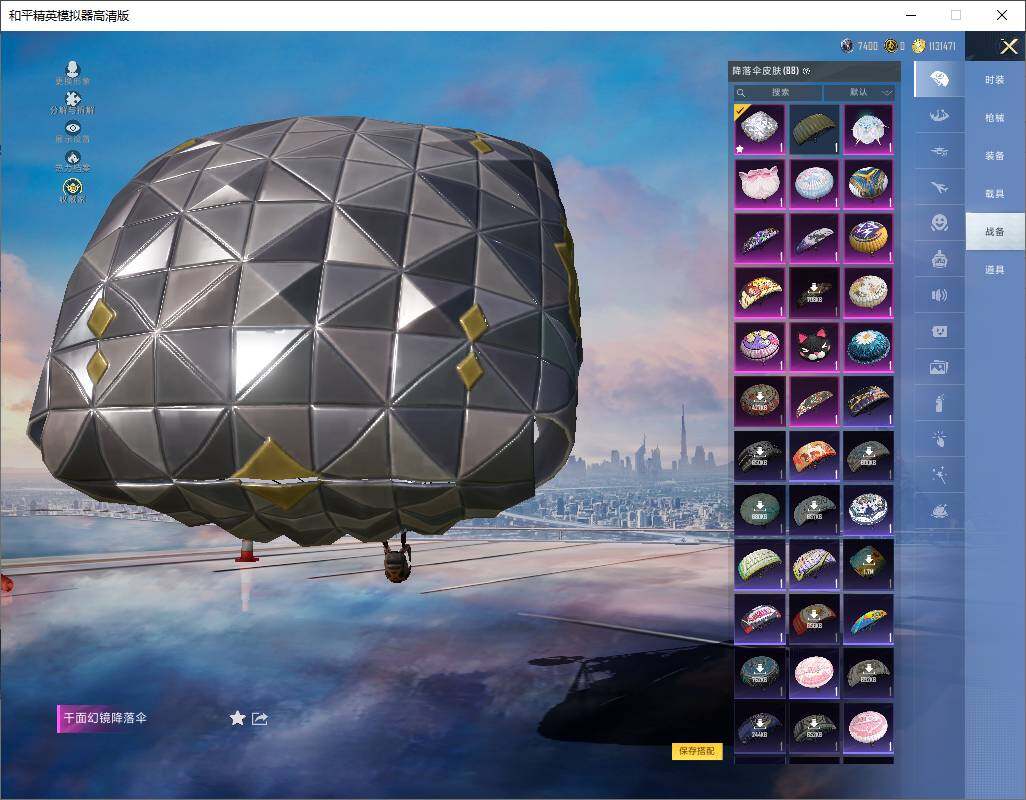Screen dimensions: 1026x800
Task: Open the voice/sound category icon
Action: (940, 296)
